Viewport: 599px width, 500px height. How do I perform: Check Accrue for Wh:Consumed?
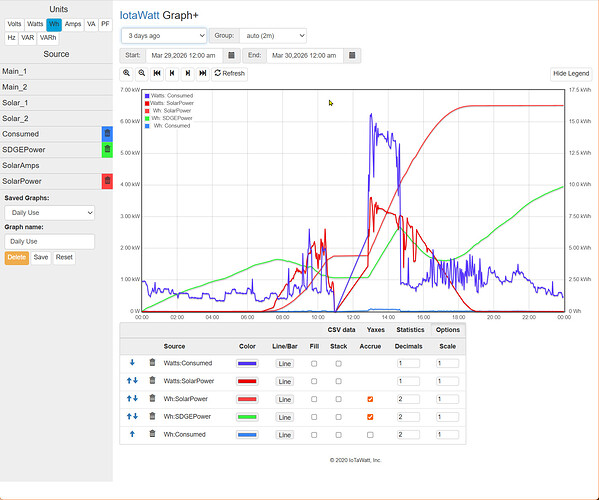pos(370,435)
